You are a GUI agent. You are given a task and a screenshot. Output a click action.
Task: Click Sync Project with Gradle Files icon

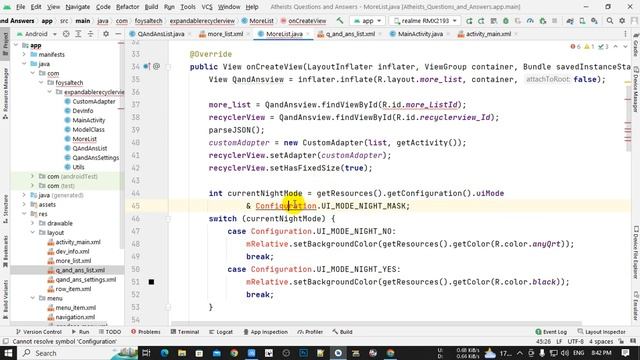click(x=570, y=20)
